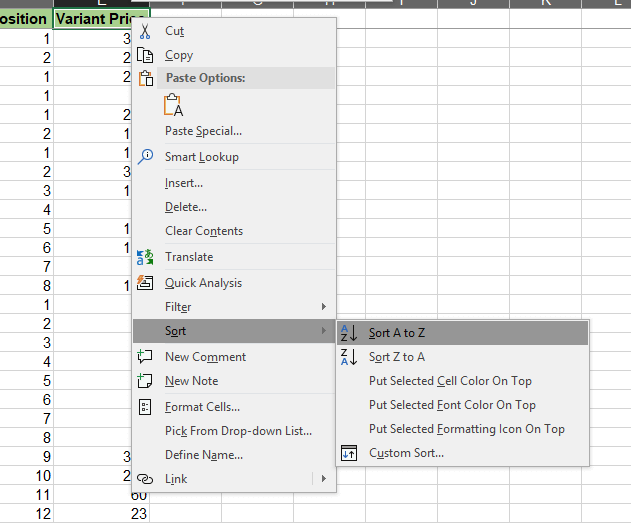Choose Put Selected Cell Color On Top
The width and height of the screenshot is (631, 523).
point(450,381)
